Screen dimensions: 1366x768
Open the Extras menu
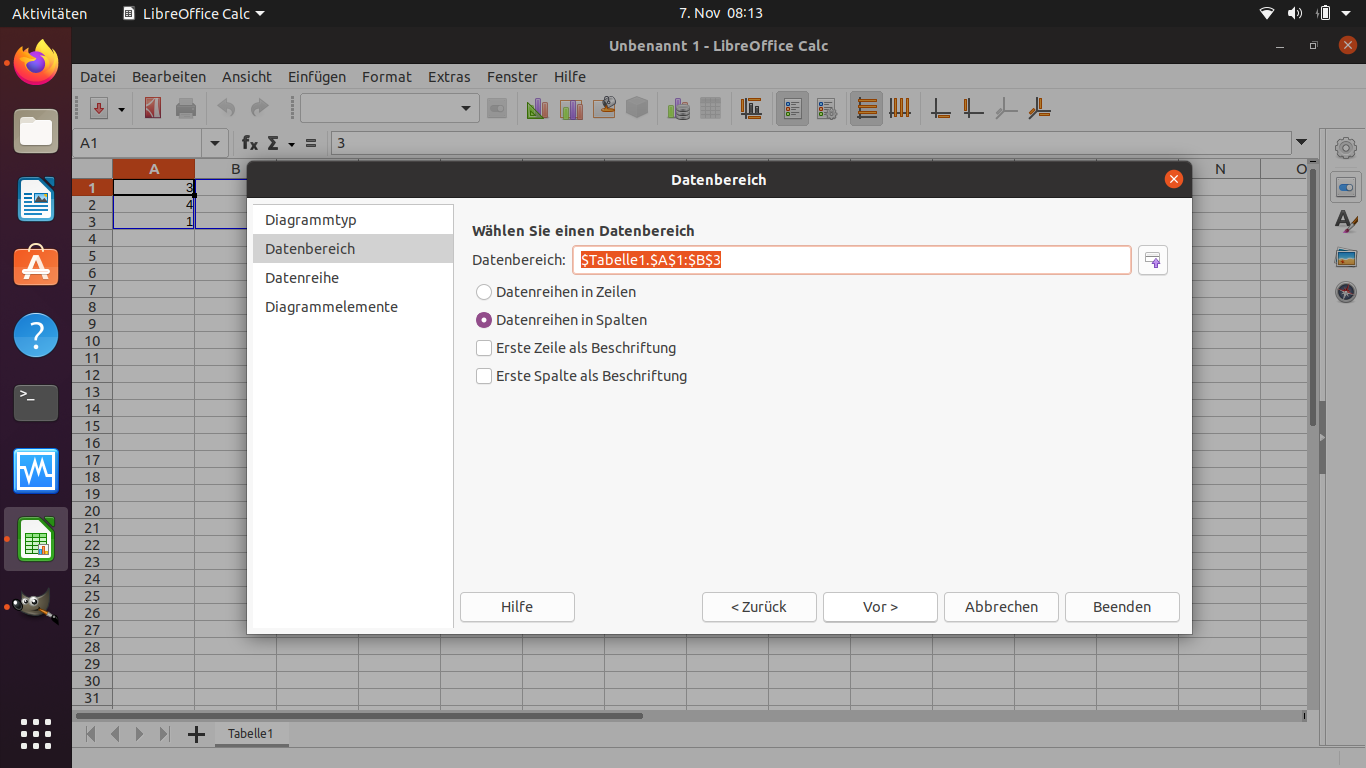click(449, 77)
